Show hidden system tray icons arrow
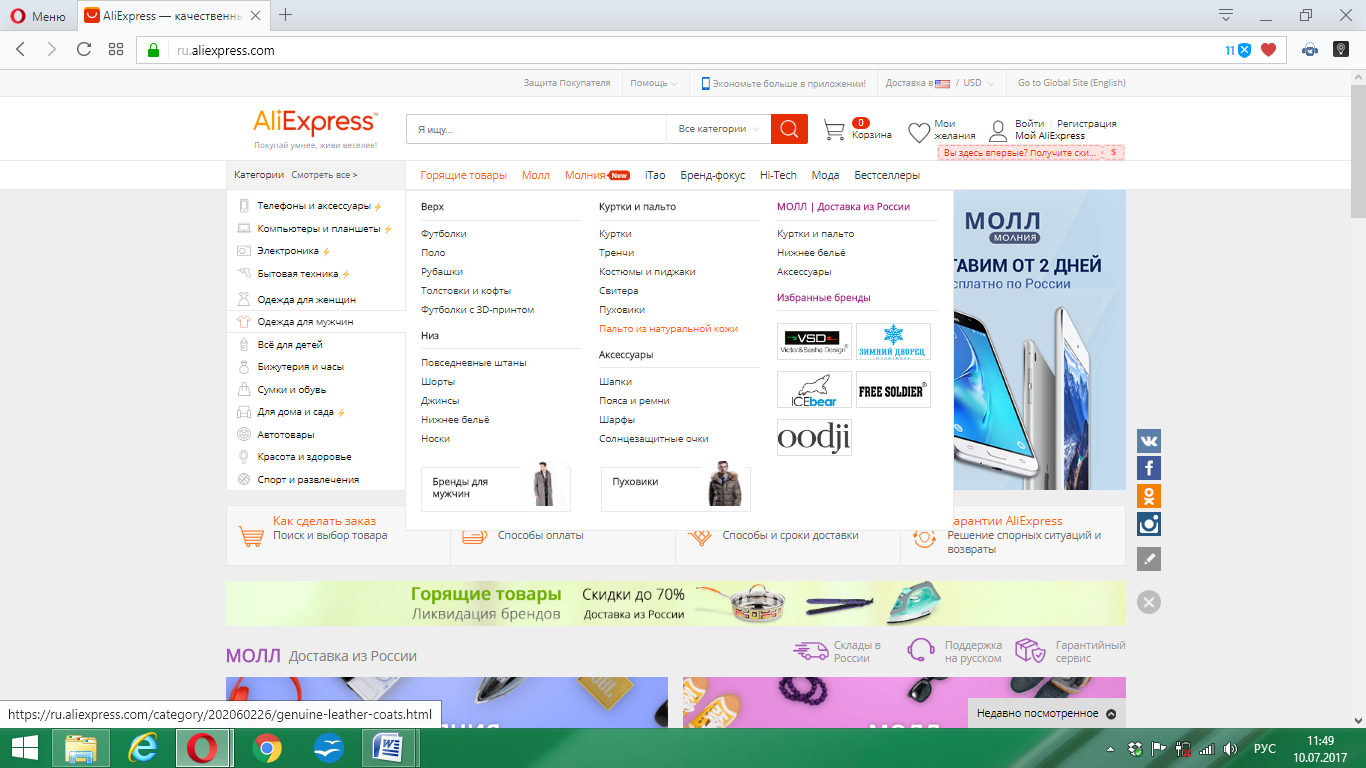Screen dimensions: 1366x768 [1111, 748]
